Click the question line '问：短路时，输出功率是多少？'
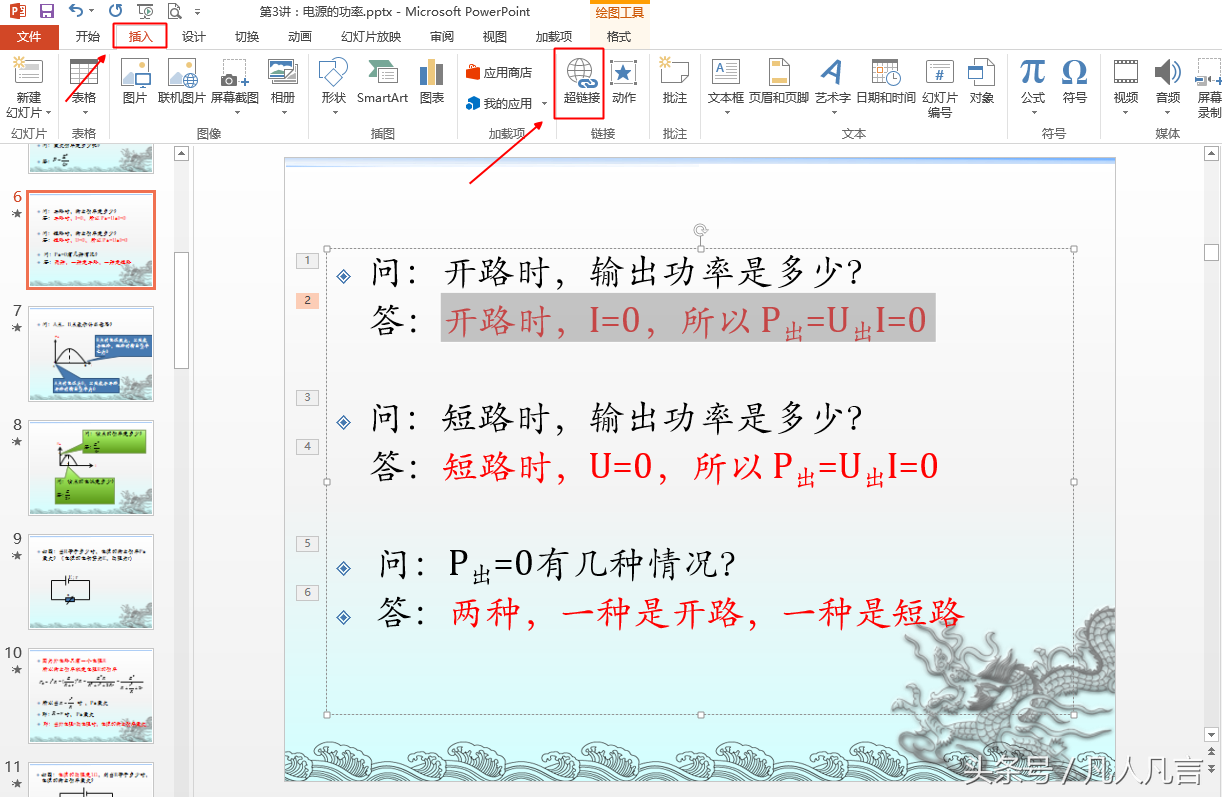Viewport: 1222px width, 797px height. [x=616, y=418]
